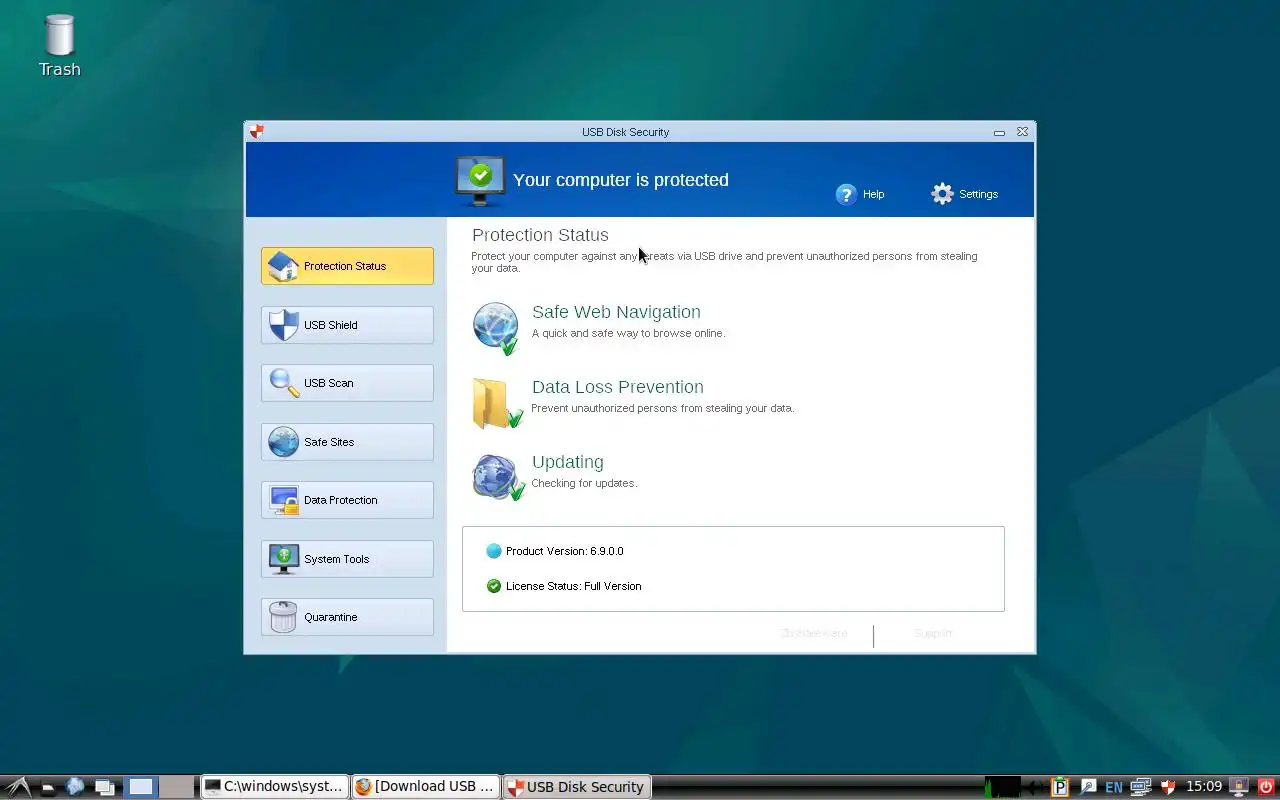Open the Trash desktop icon
1280x800 pixels.
tap(59, 46)
